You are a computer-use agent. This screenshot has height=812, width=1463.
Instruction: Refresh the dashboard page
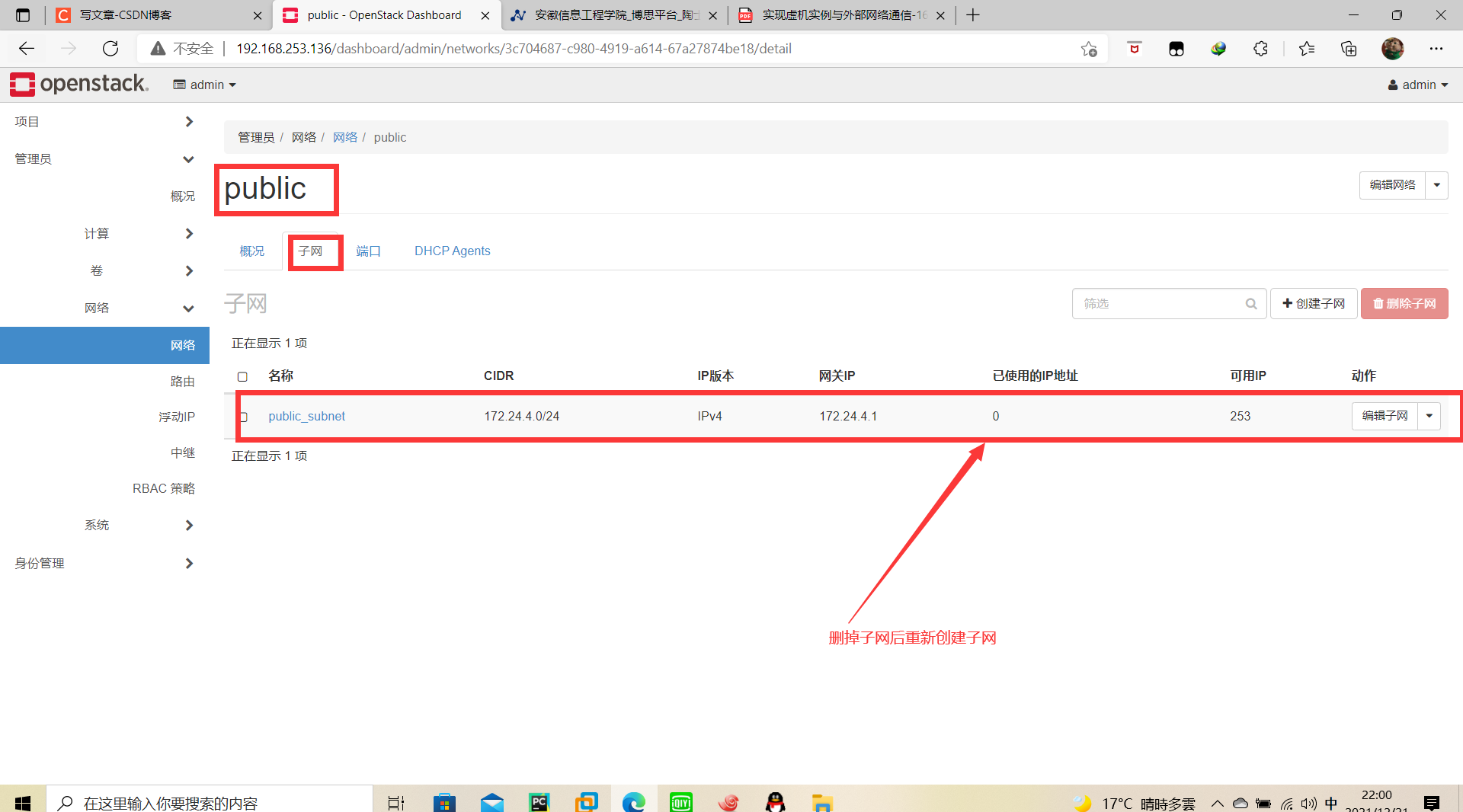coord(110,49)
